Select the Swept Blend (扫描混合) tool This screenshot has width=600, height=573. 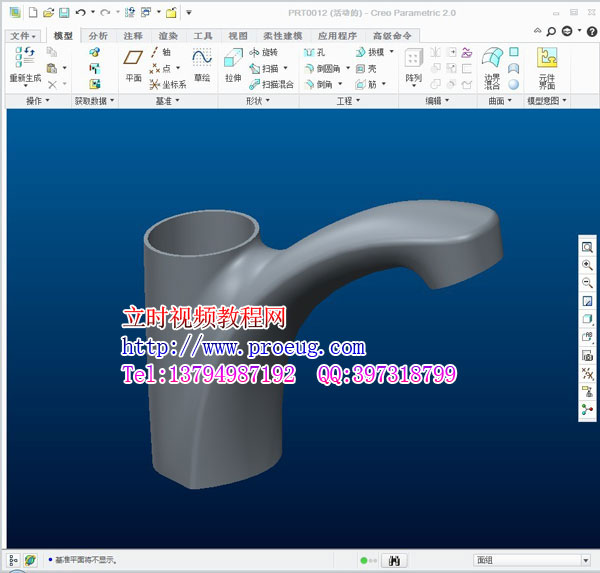pos(271,84)
